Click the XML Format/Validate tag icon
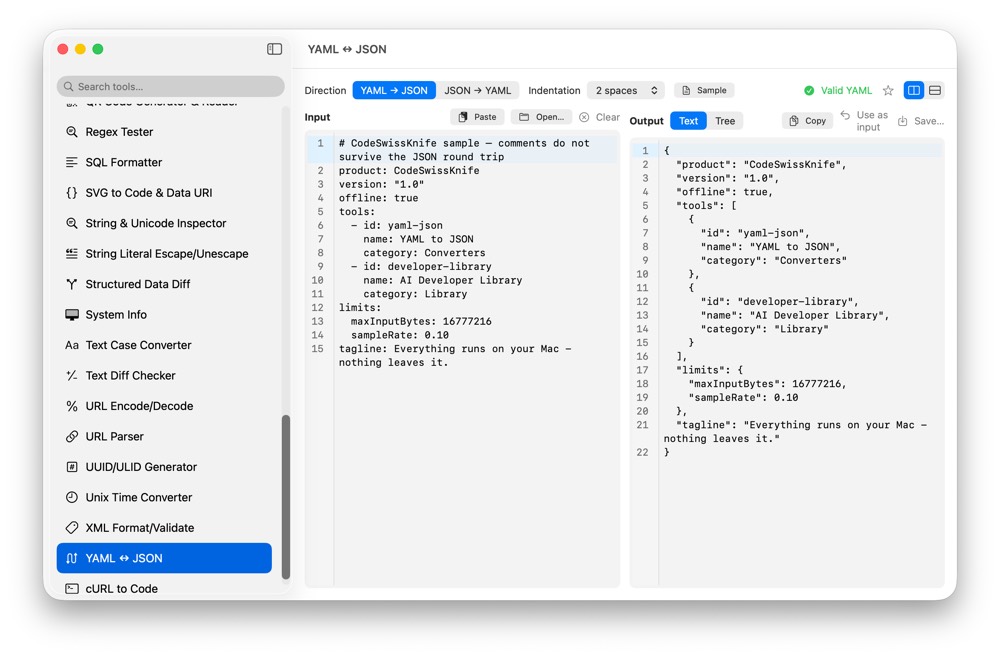Screen dimensions: 1000x657 click(71, 528)
